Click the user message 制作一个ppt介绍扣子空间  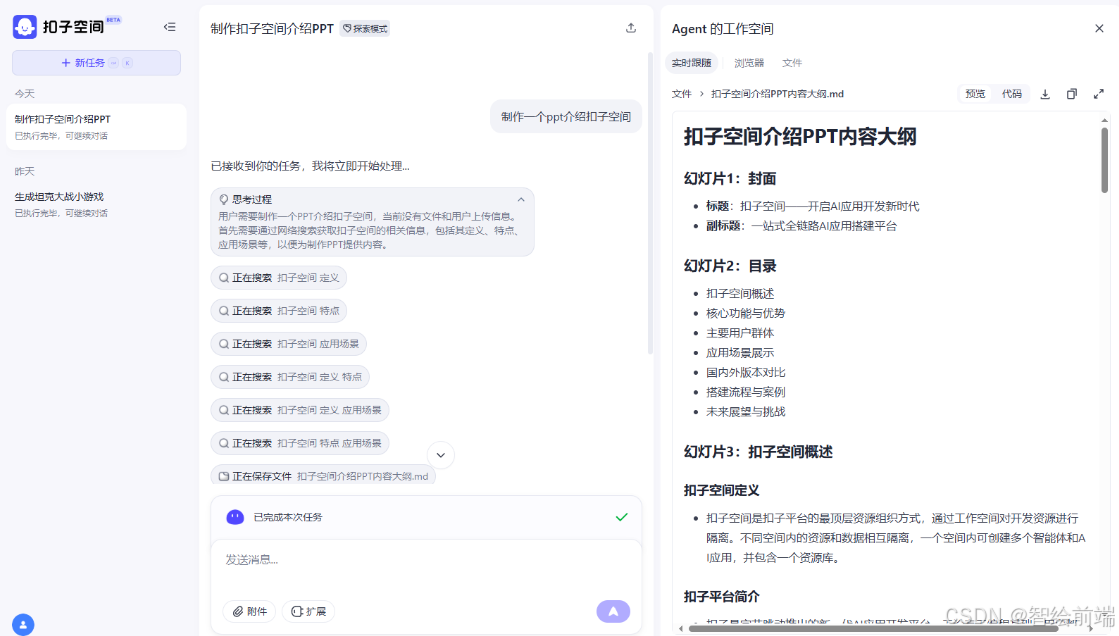566,117
